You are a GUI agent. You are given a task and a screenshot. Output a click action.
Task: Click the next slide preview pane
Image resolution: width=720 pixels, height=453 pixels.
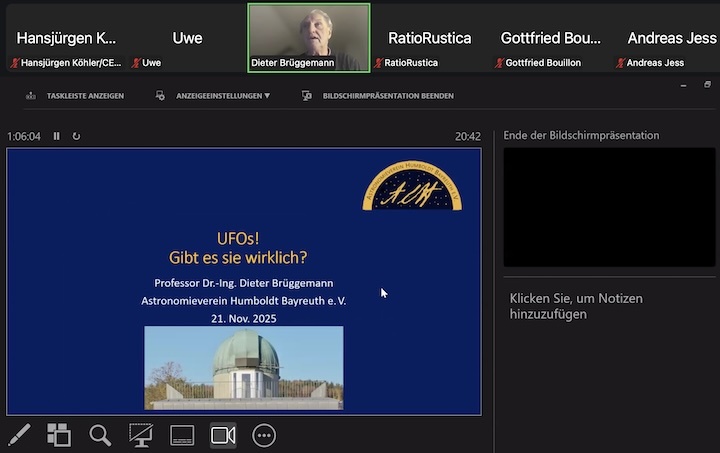(x=609, y=207)
